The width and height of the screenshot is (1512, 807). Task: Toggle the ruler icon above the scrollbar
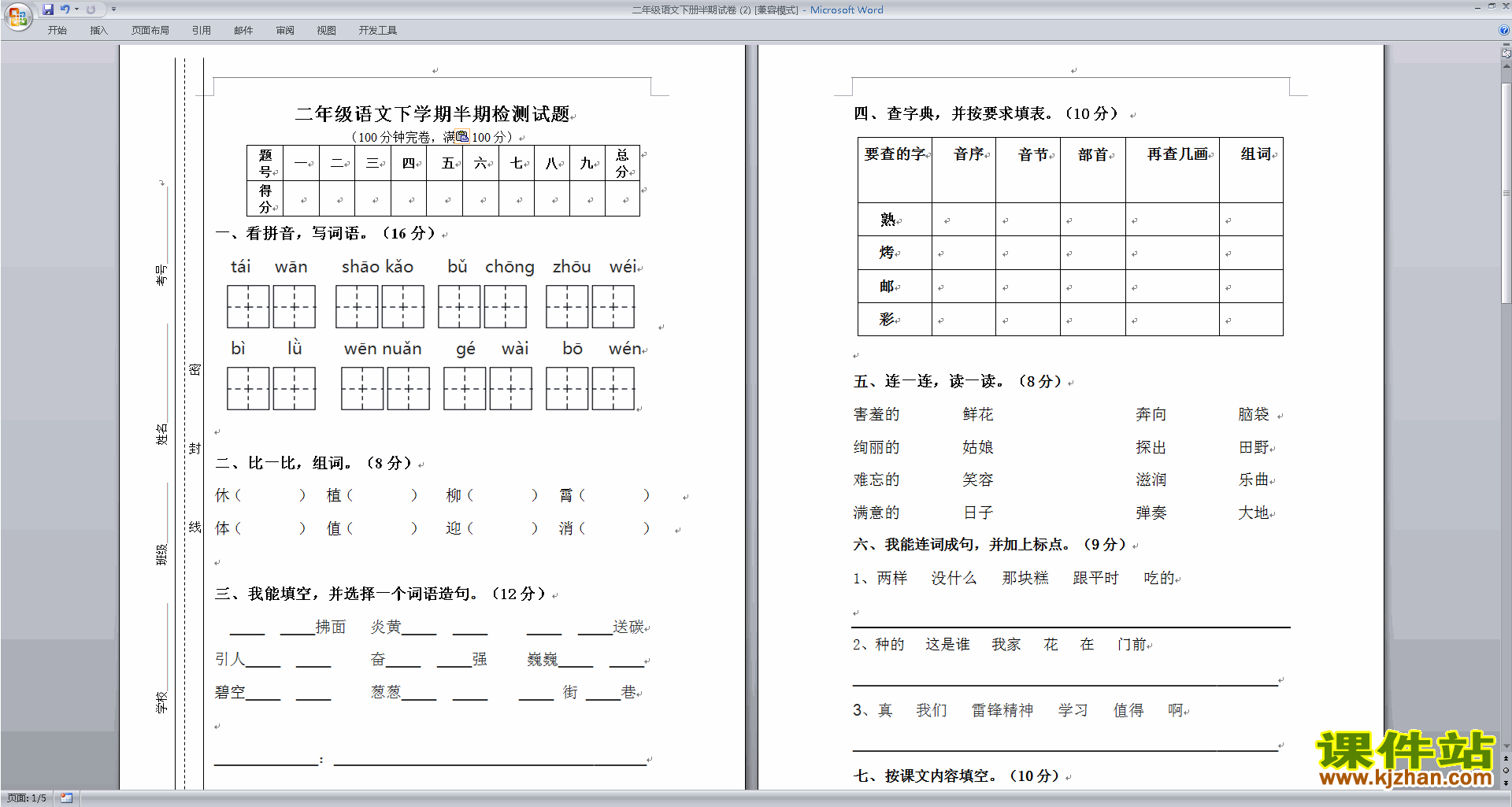[1506, 53]
